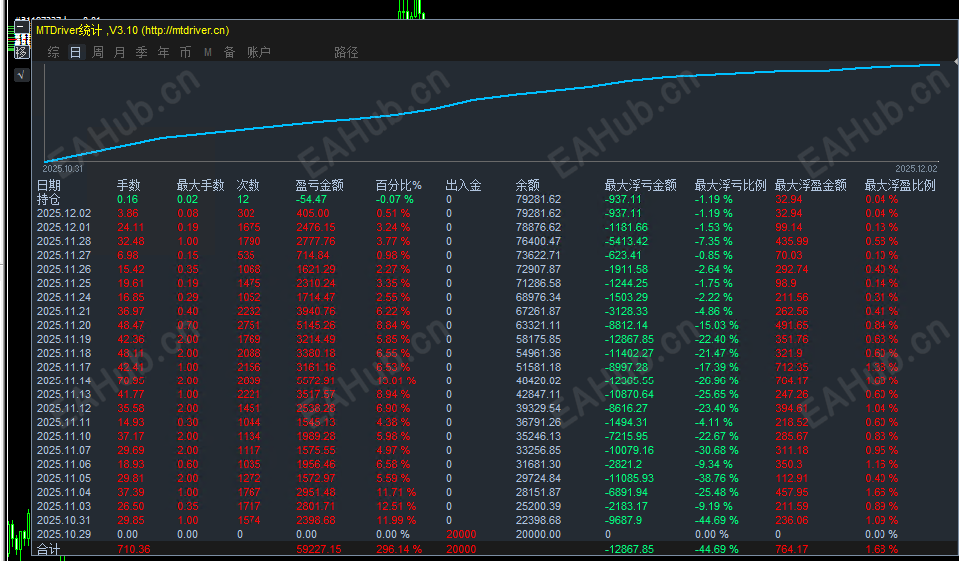Click the 百分比% column header
This screenshot has width=959, height=561.
click(x=399, y=185)
